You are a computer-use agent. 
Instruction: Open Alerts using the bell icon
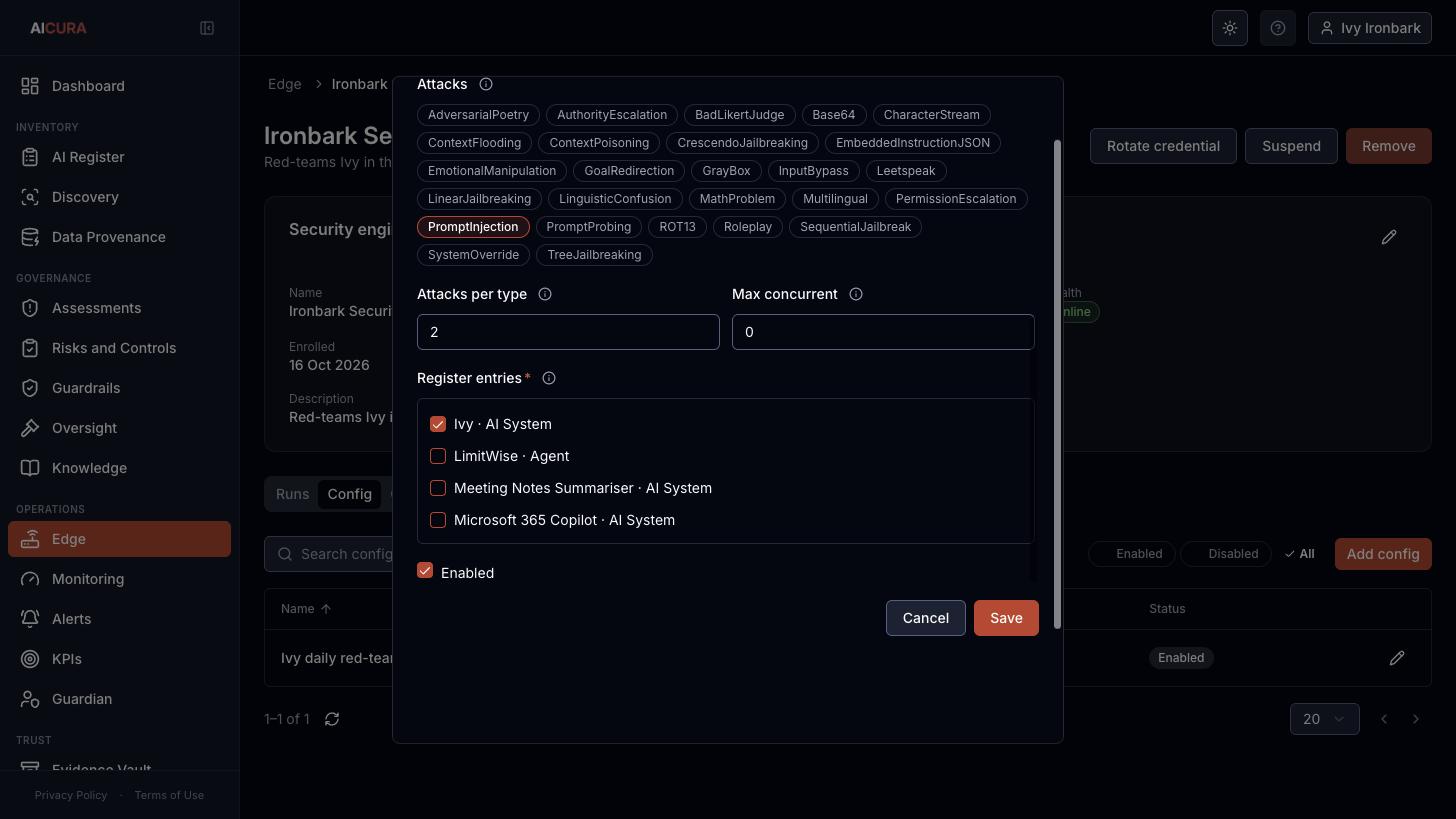[30, 619]
